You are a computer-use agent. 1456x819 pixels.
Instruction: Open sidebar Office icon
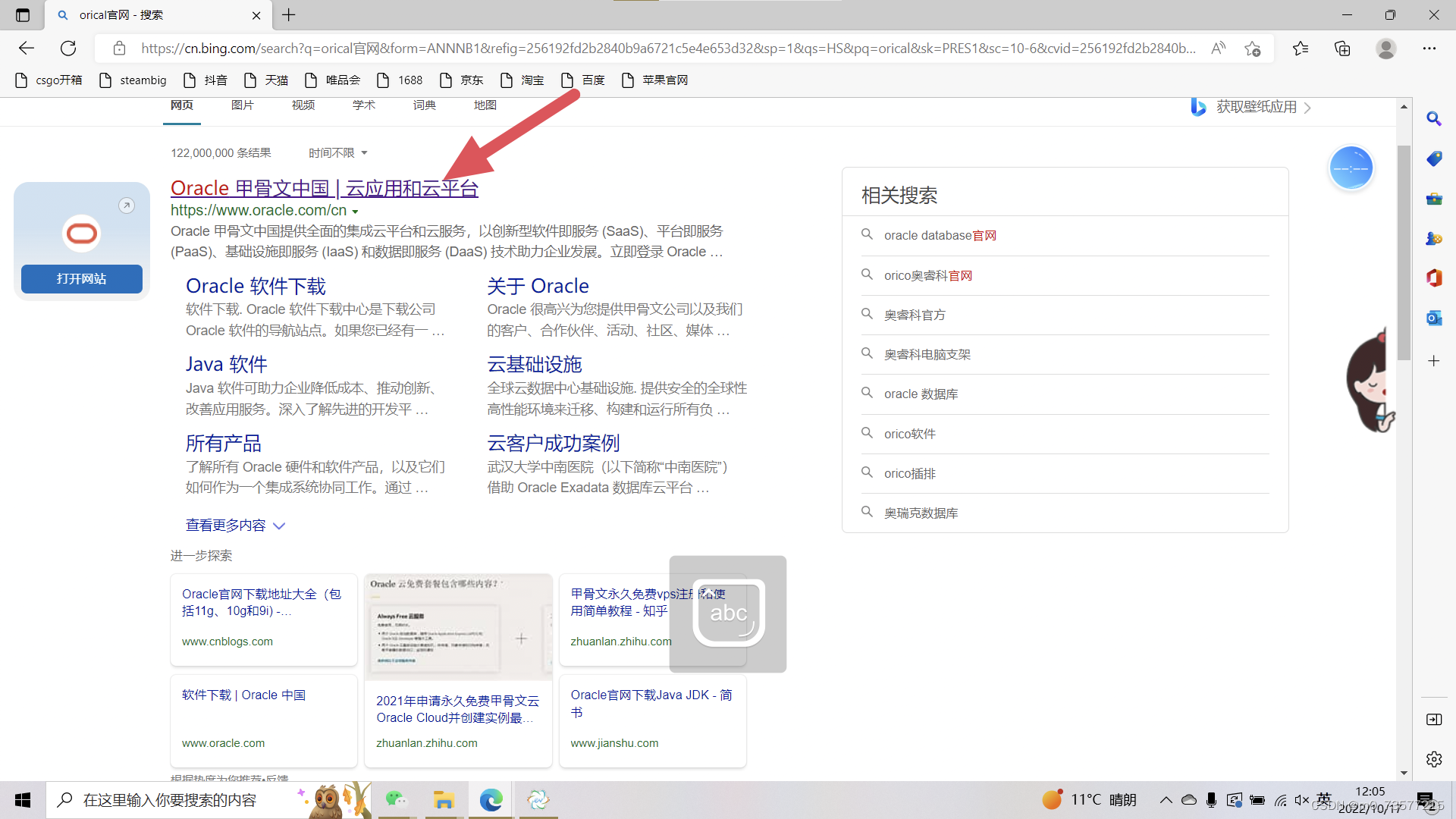[x=1433, y=278]
